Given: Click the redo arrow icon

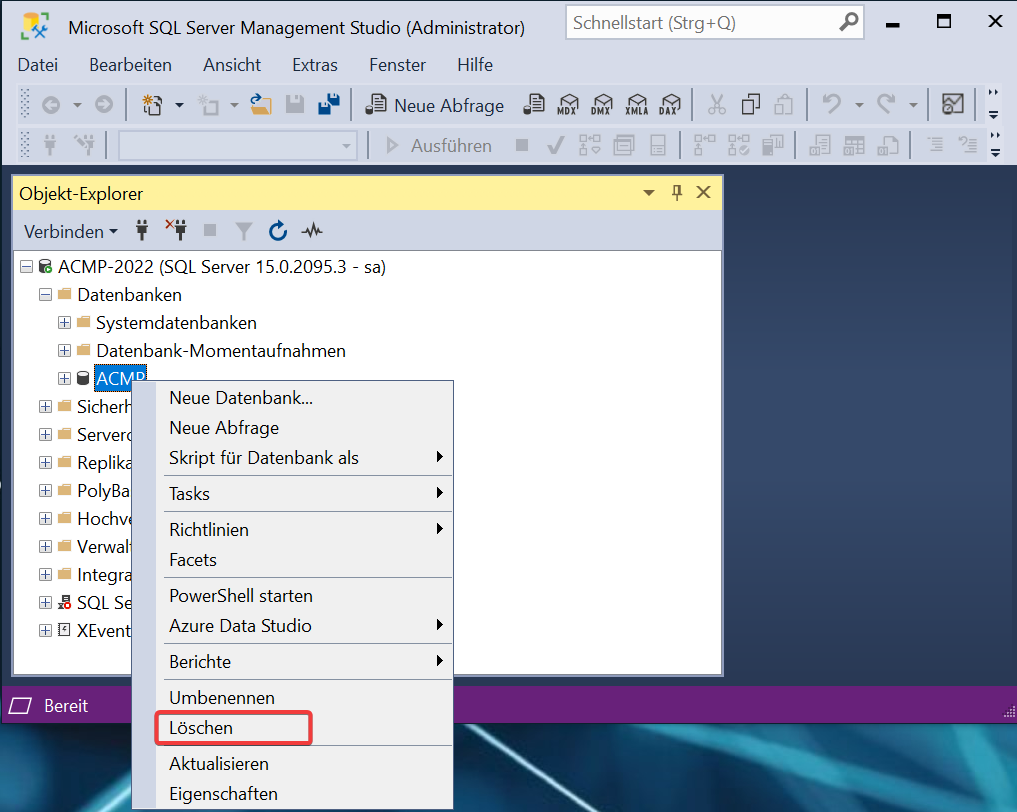Looking at the screenshot, I should point(886,104).
